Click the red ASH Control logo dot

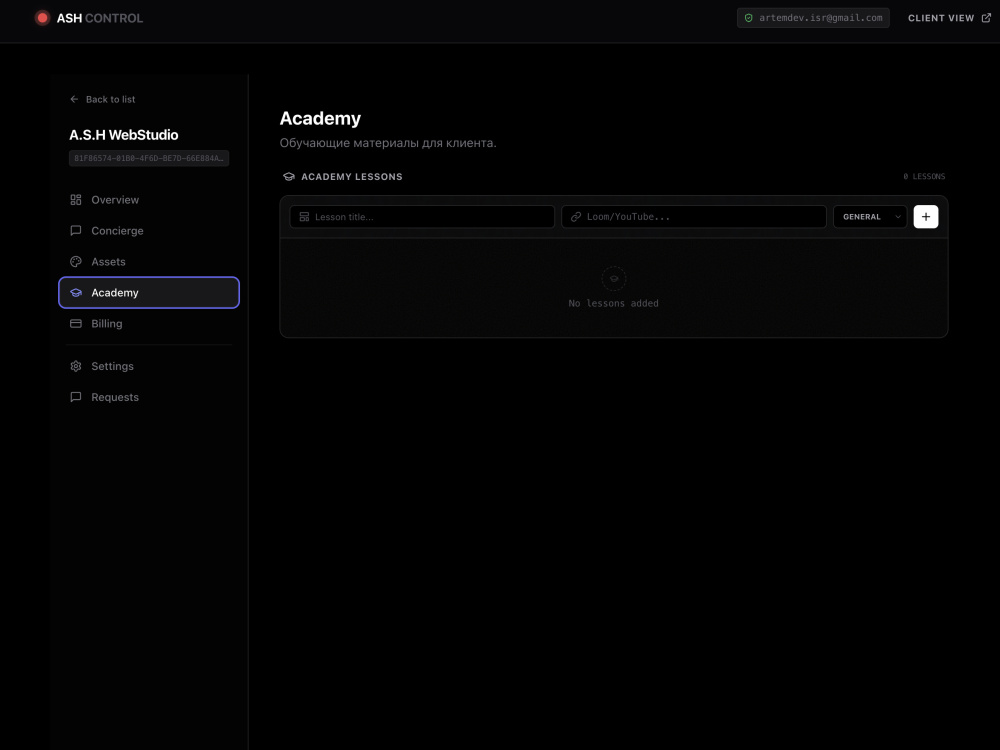[x=42, y=18]
